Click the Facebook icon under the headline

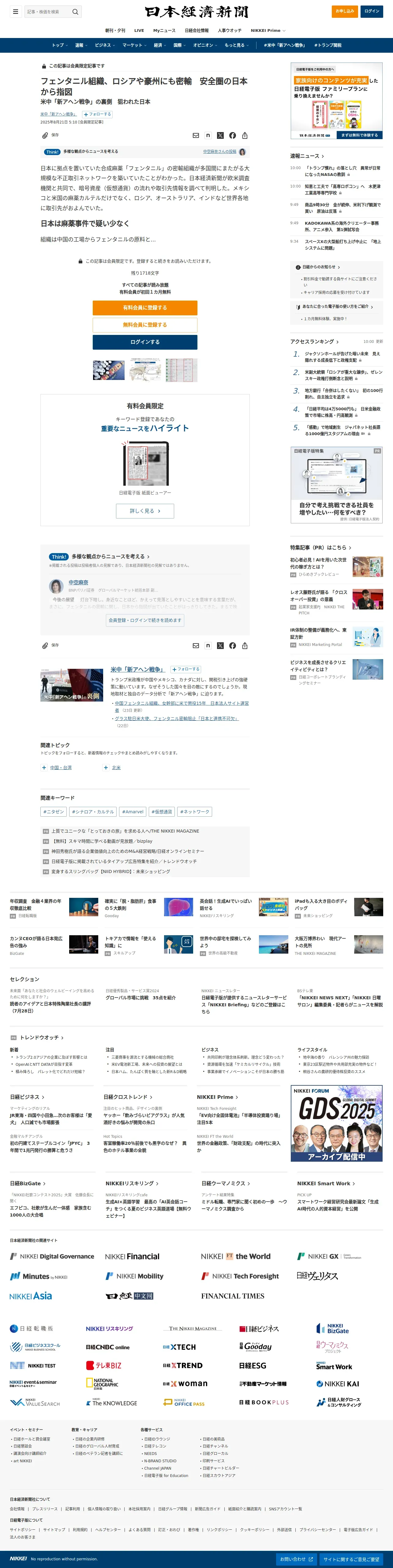(232, 136)
